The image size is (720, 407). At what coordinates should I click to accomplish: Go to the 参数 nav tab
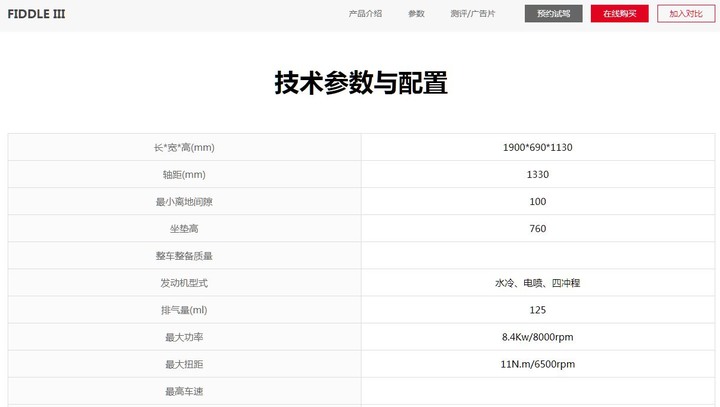[416, 14]
